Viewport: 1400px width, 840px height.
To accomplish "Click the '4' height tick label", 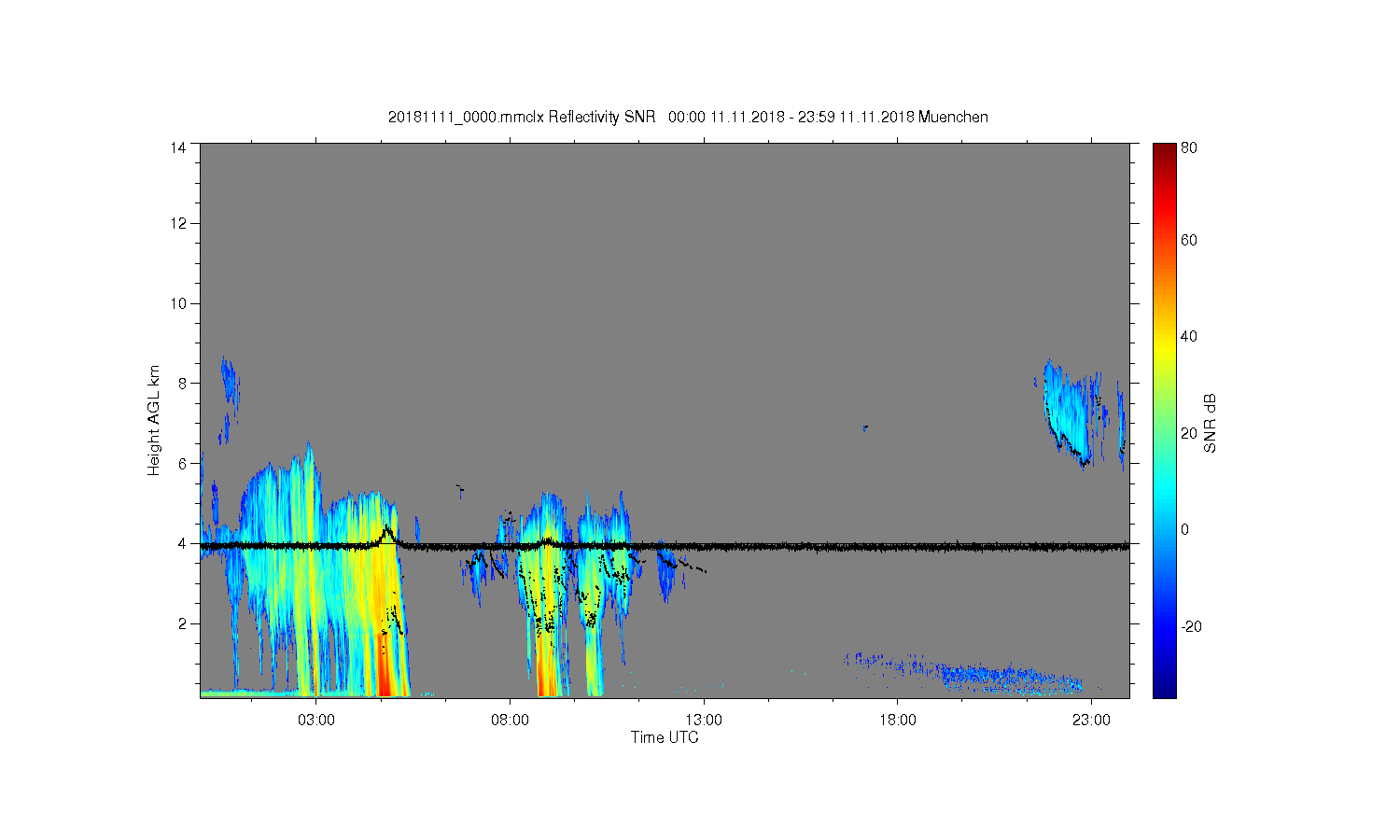I will (182, 543).
